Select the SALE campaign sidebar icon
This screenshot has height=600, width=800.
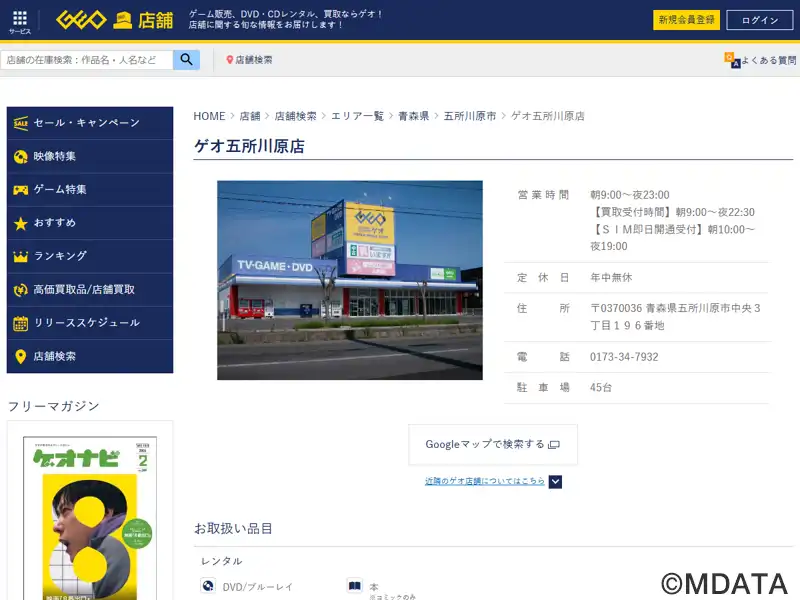tap(21, 123)
